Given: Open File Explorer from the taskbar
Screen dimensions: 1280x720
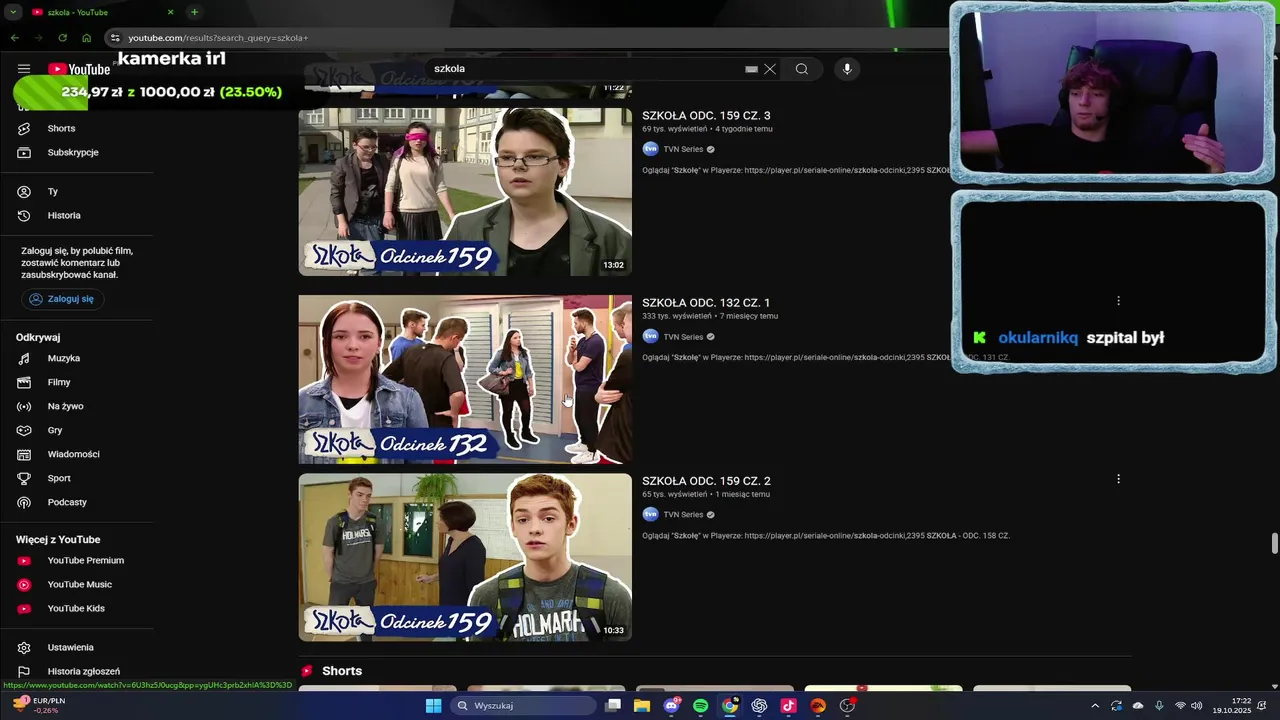Looking at the screenshot, I should (x=642, y=705).
